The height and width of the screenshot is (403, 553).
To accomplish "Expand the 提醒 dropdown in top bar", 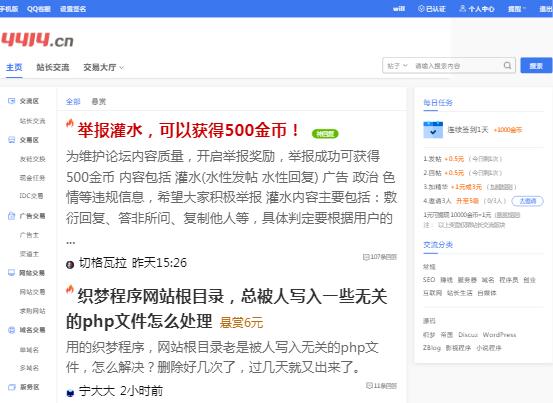I will click(517, 9).
